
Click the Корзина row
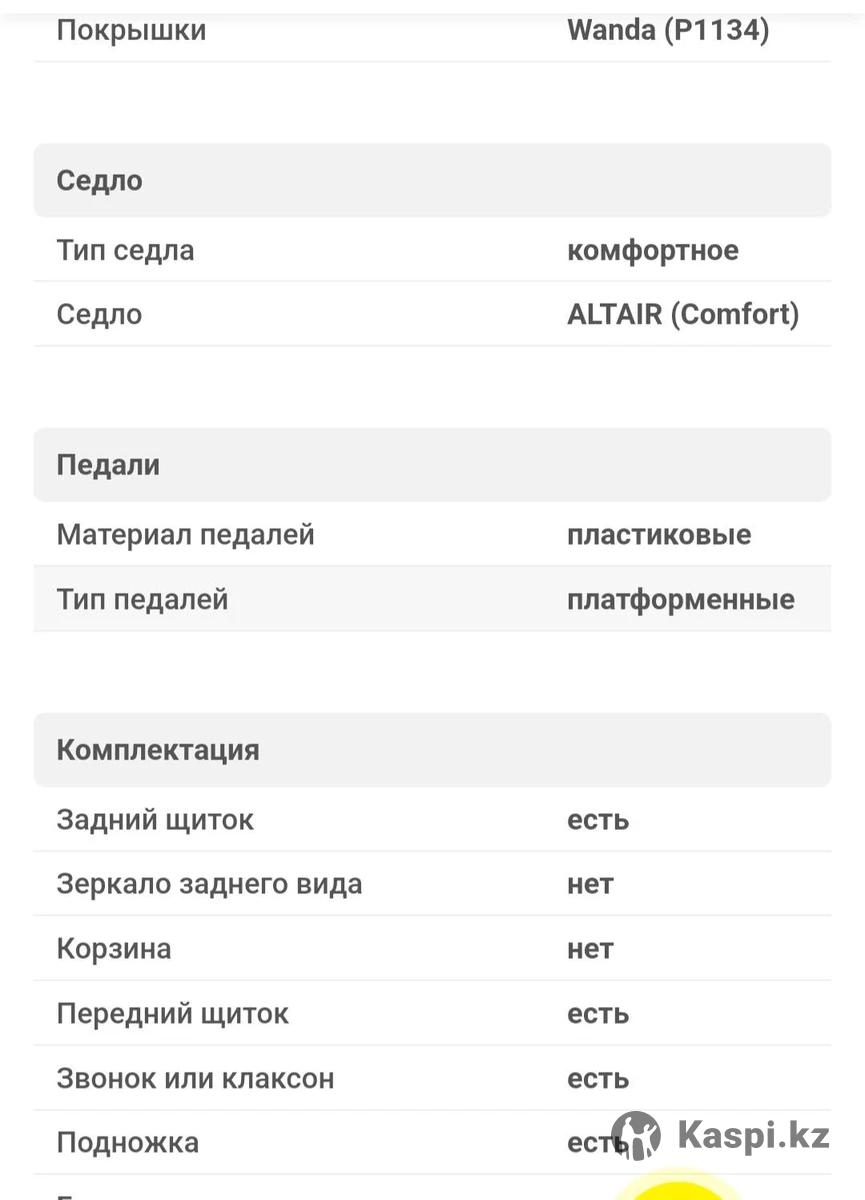tap(432, 949)
